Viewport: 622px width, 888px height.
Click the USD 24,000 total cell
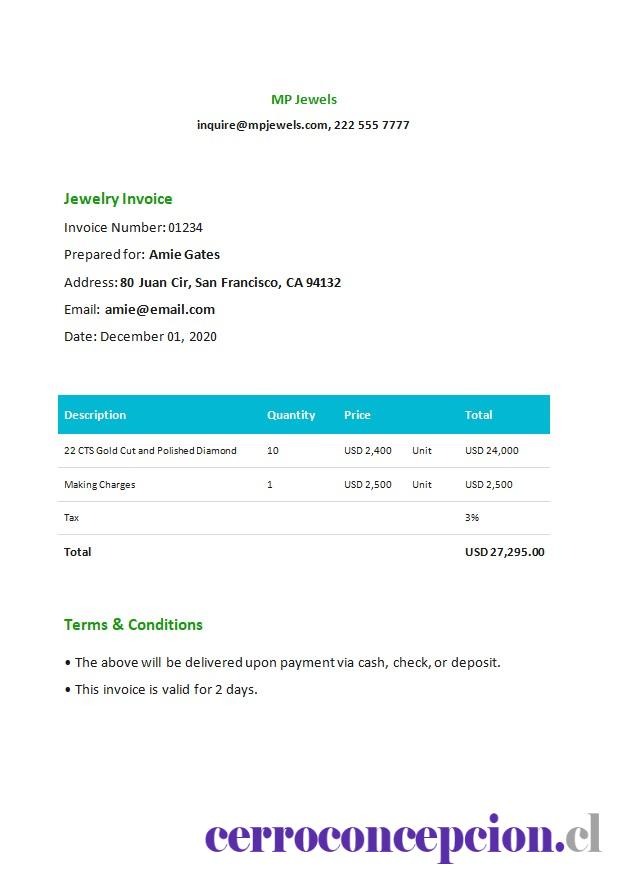[492, 451]
